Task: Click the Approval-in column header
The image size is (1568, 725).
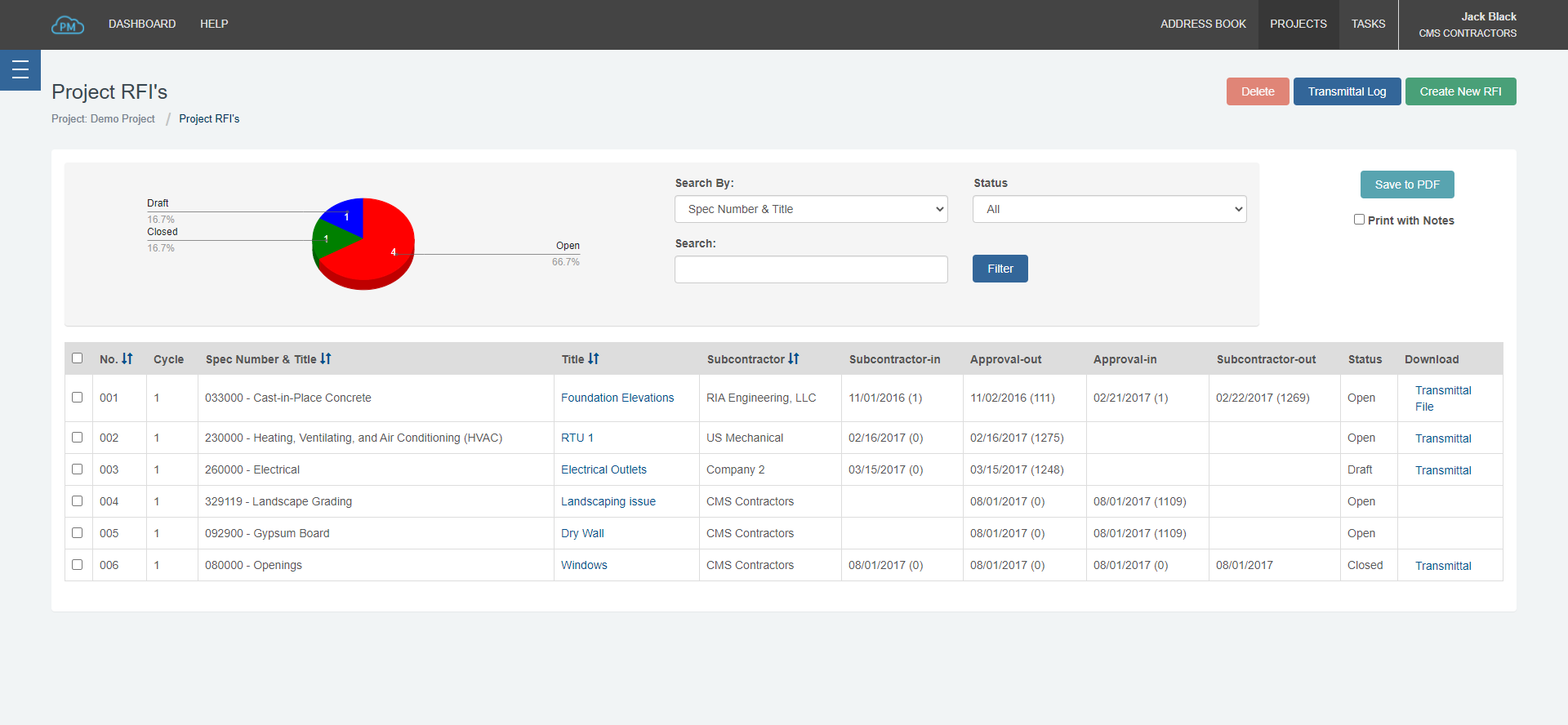Action: [x=1125, y=359]
